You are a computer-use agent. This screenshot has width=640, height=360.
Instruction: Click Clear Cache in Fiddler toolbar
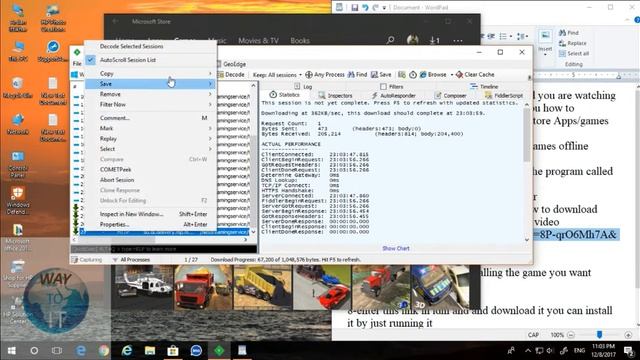(x=475, y=75)
